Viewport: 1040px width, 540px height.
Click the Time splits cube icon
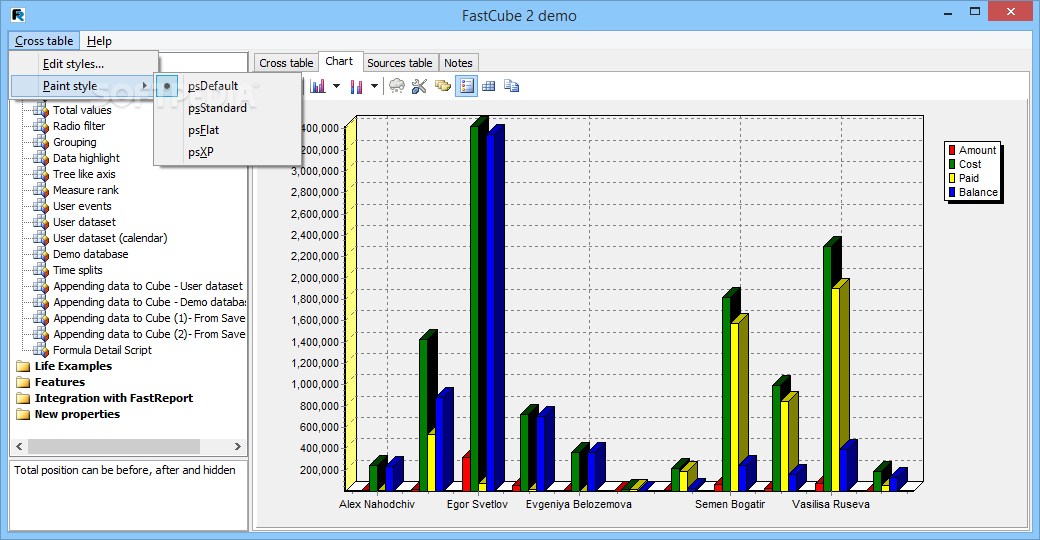point(41,270)
